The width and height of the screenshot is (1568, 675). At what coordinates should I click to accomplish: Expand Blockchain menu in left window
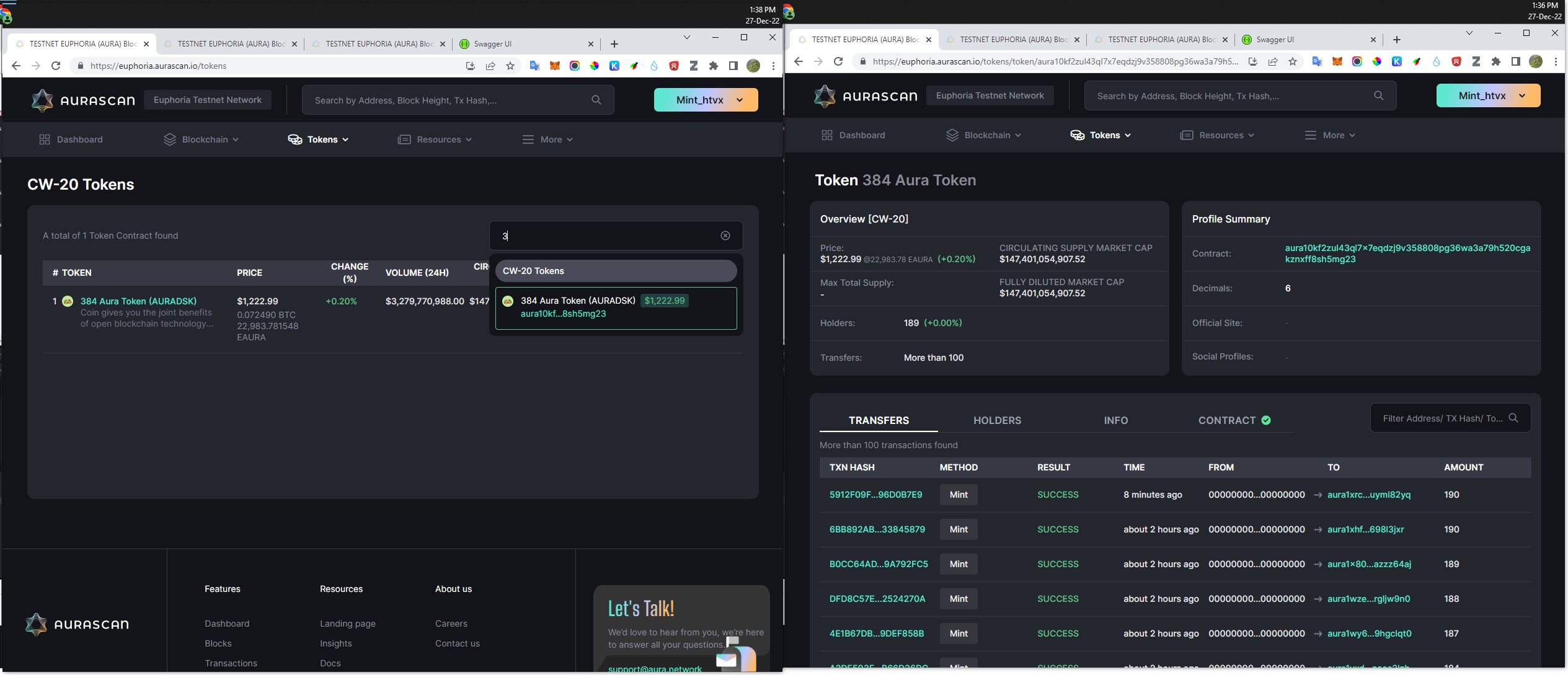click(x=202, y=139)
